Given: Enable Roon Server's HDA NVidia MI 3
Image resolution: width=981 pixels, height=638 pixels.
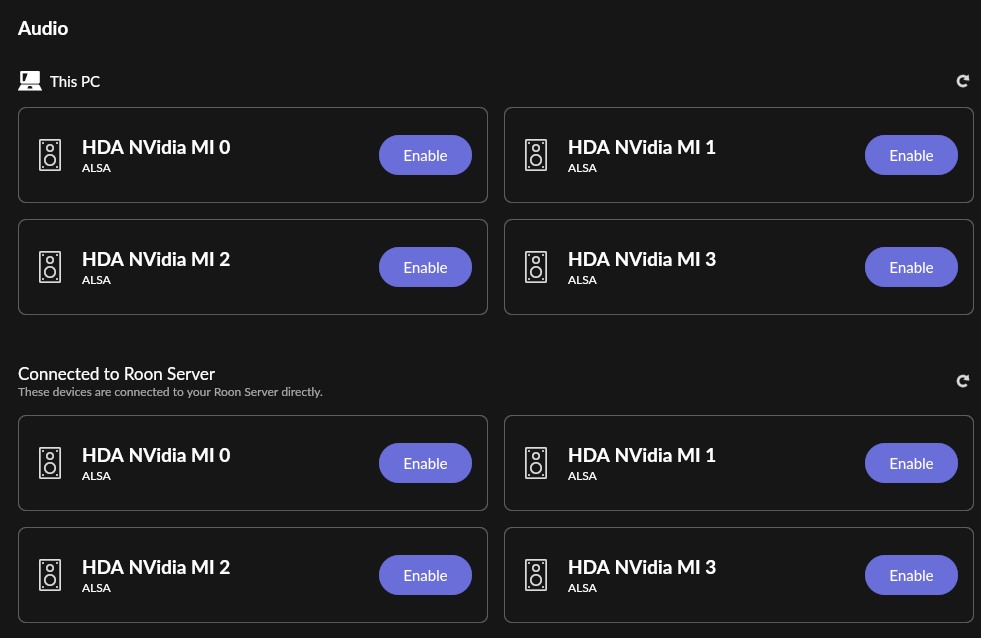Looking at the screenshot, I should [x=912, y=575].
